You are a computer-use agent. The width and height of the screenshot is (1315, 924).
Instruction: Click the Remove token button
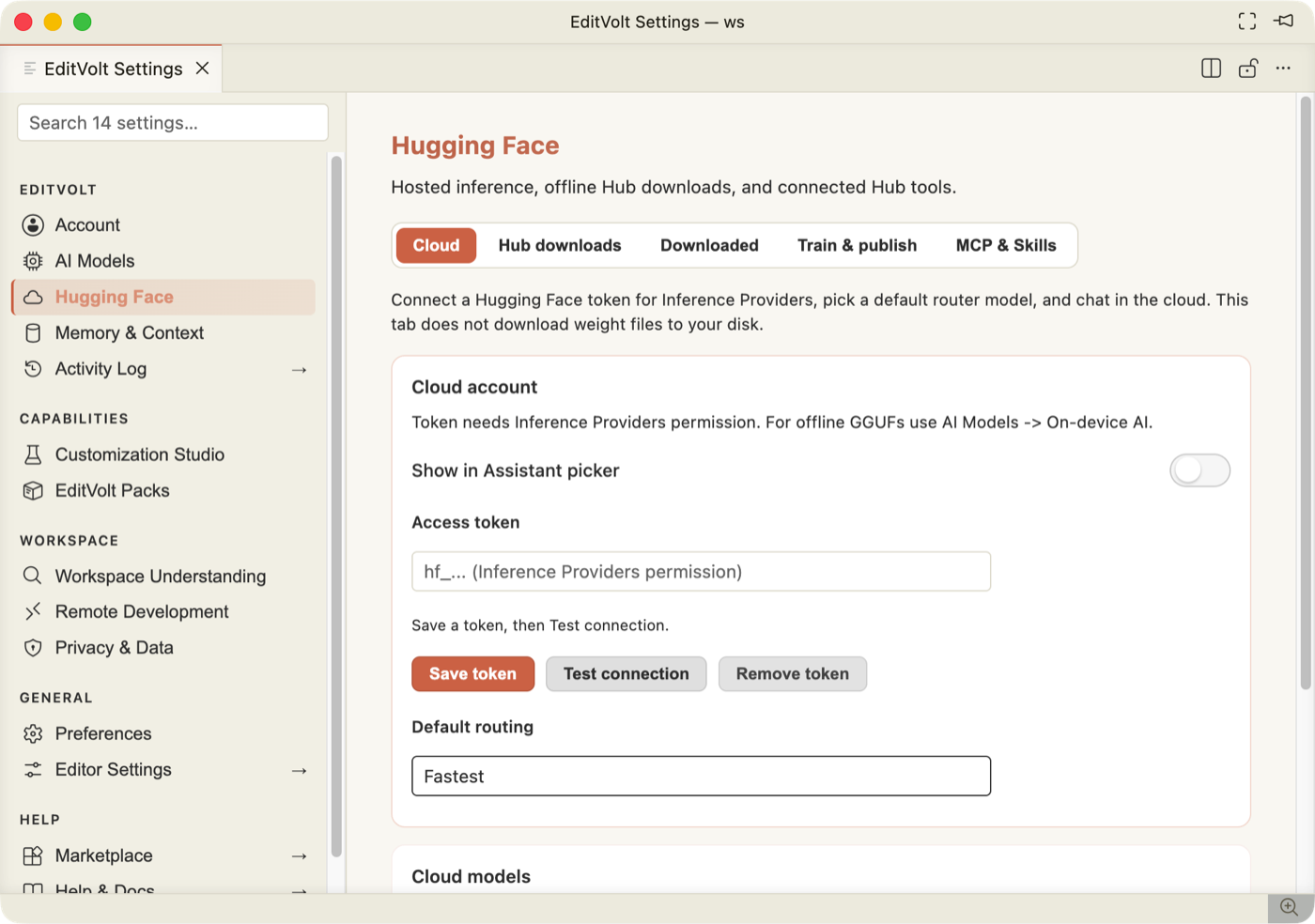pos(793,674)
